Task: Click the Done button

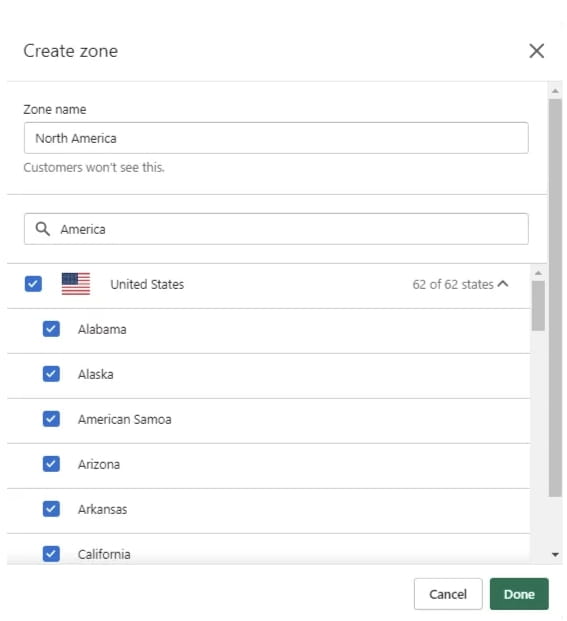Action: coord(519,594)
